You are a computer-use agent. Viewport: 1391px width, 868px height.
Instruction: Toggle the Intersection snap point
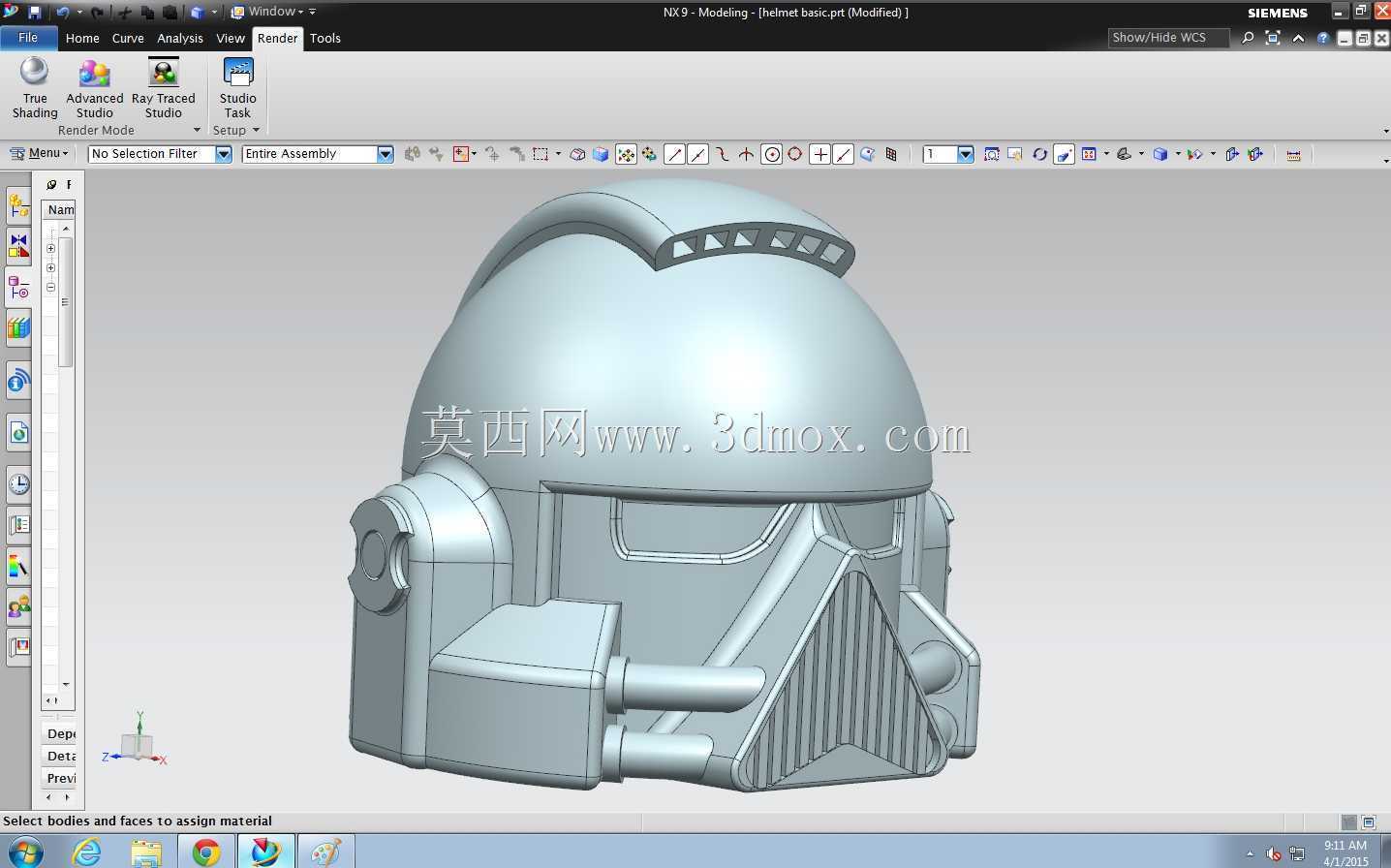click(746, 154)
